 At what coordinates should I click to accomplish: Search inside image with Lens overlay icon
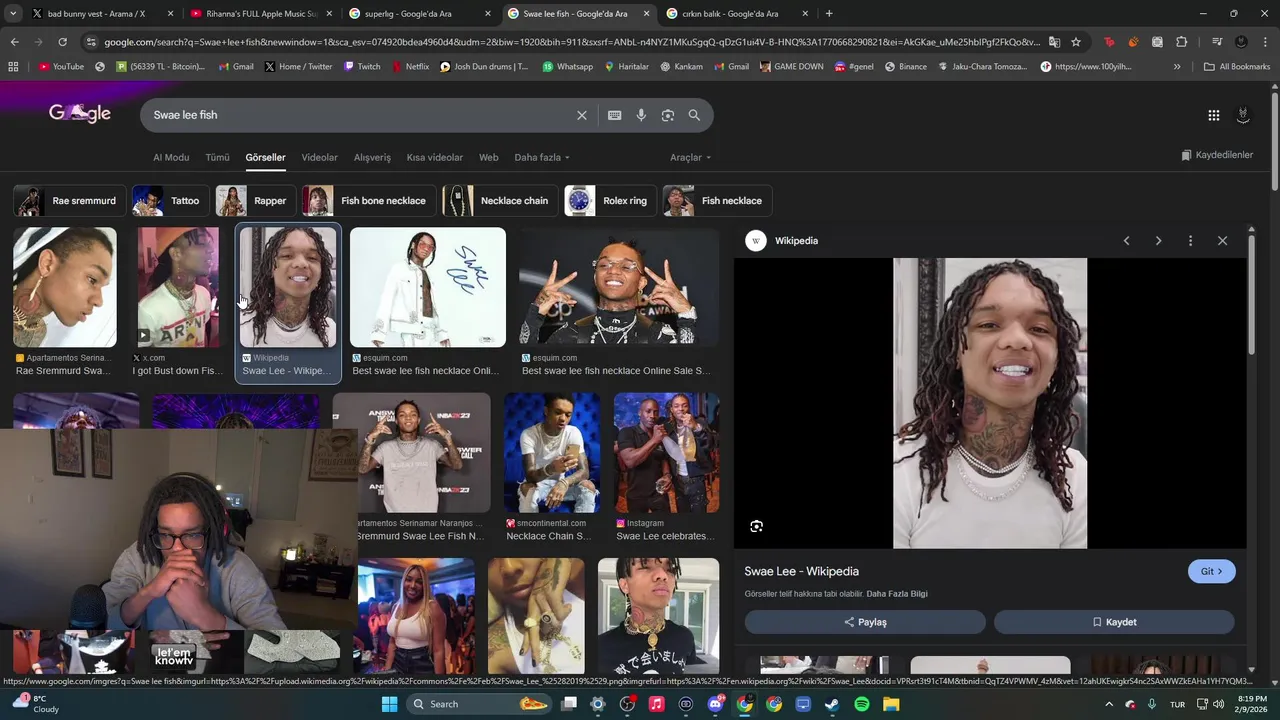[x=757, y=526]
